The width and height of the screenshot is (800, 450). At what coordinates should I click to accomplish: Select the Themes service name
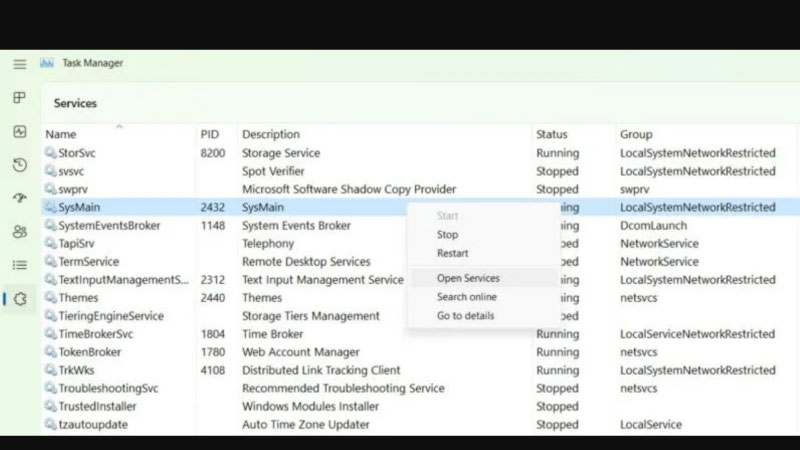point(78,297)
